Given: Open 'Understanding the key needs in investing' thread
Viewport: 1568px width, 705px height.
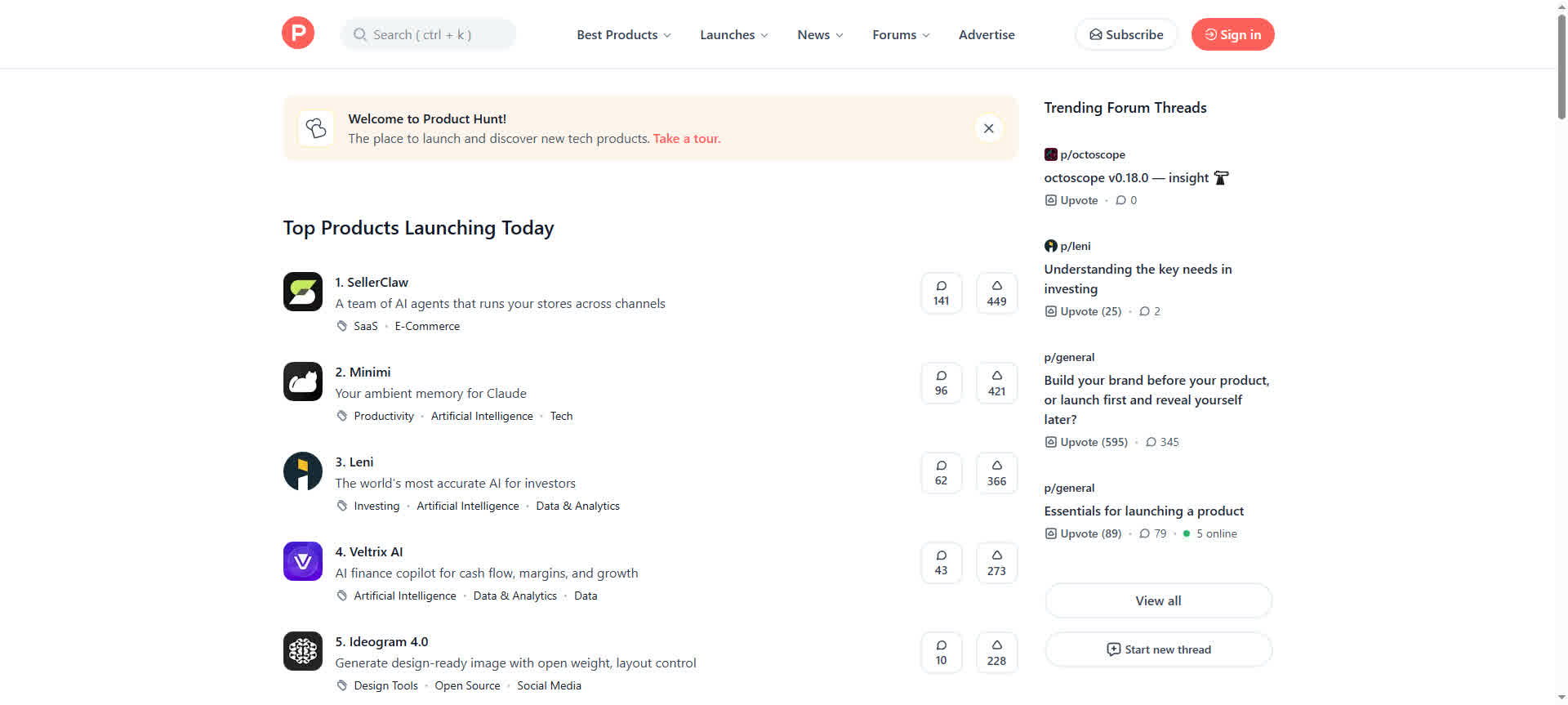Looking at the screenshot, I should click(1138, 279).
